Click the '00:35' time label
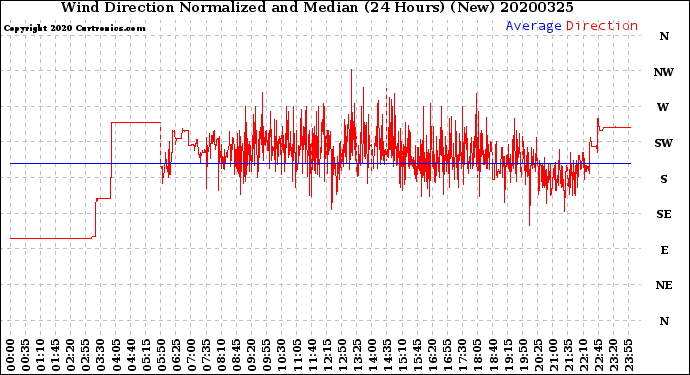Viewport: 690px width, 375px height. pyautogui.click(x=26, y=355)
